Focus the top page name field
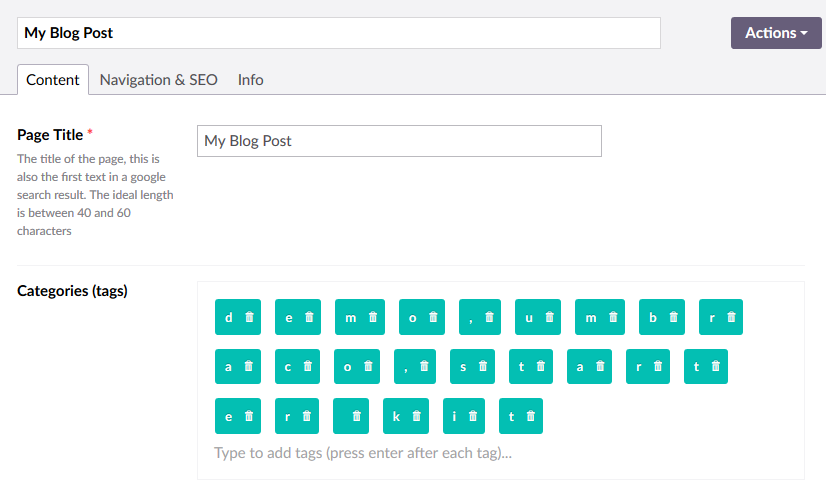826x490 pixels. click(x=339, y=33)
